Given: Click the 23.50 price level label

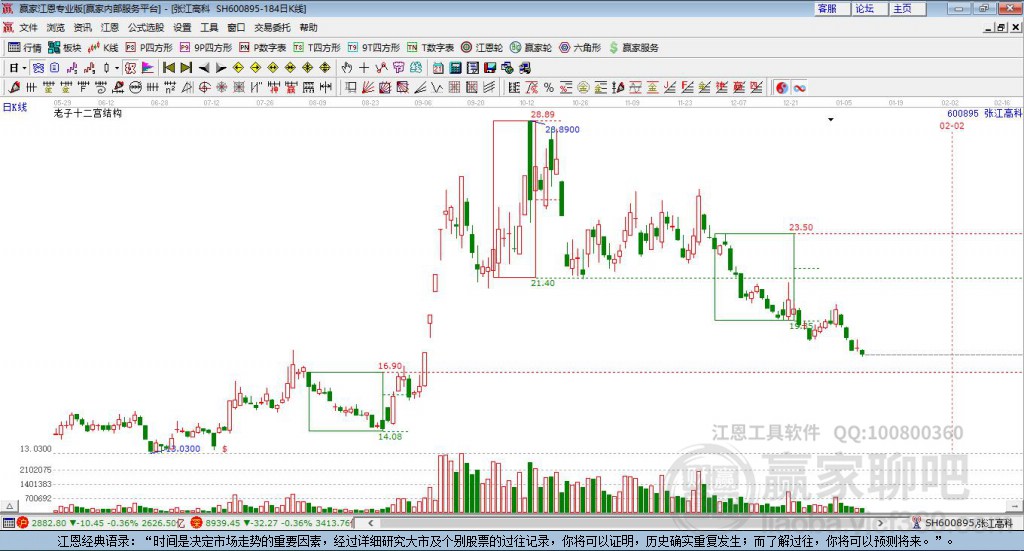Looking at the screenshot, I should click(x=801, y=228).
